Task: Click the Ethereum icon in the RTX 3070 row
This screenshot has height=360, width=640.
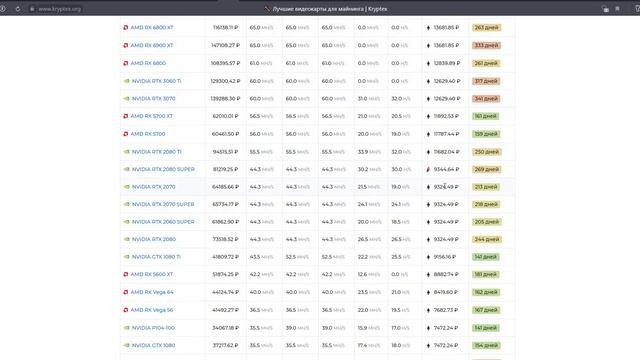Action: pos(428,99)
